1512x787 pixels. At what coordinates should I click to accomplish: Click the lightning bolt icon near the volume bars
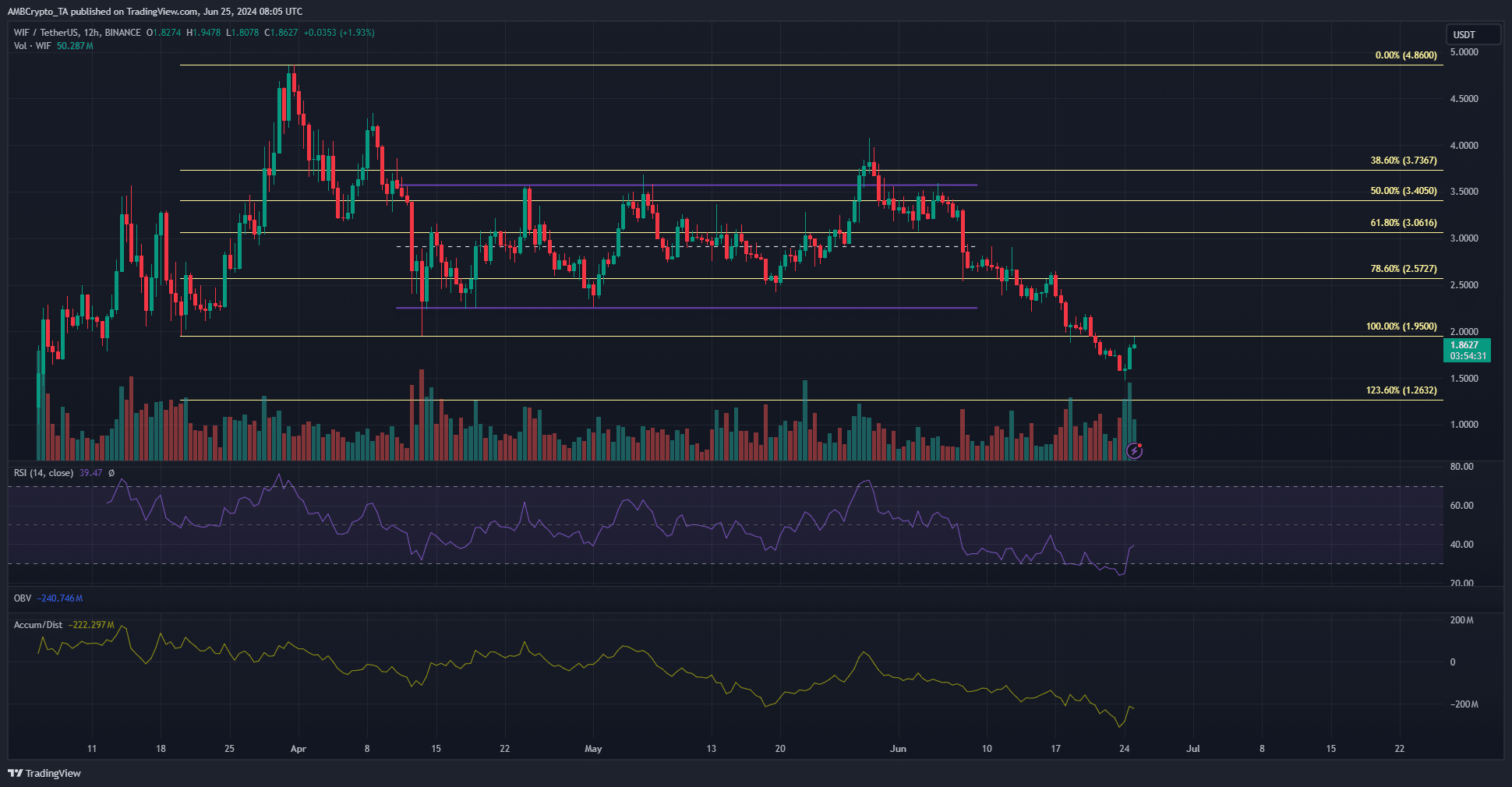1135,450
